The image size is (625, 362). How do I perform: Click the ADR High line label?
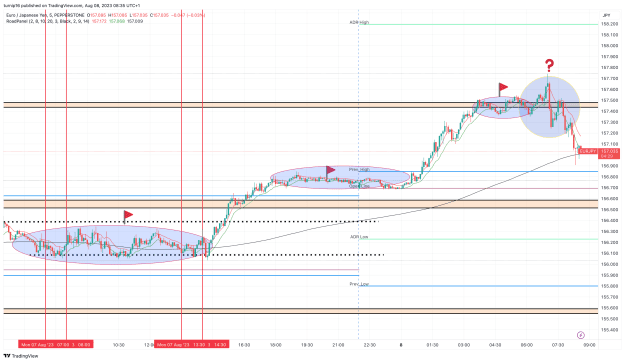tap(359, 23)
